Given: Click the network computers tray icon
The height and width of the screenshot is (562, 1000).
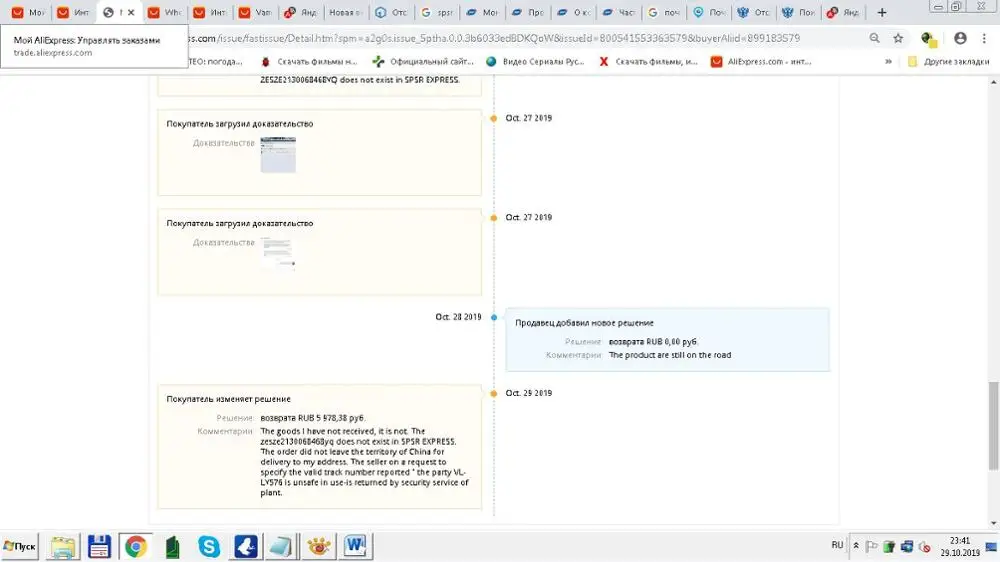Looking at the screenshot, I should tap(906, 547).
